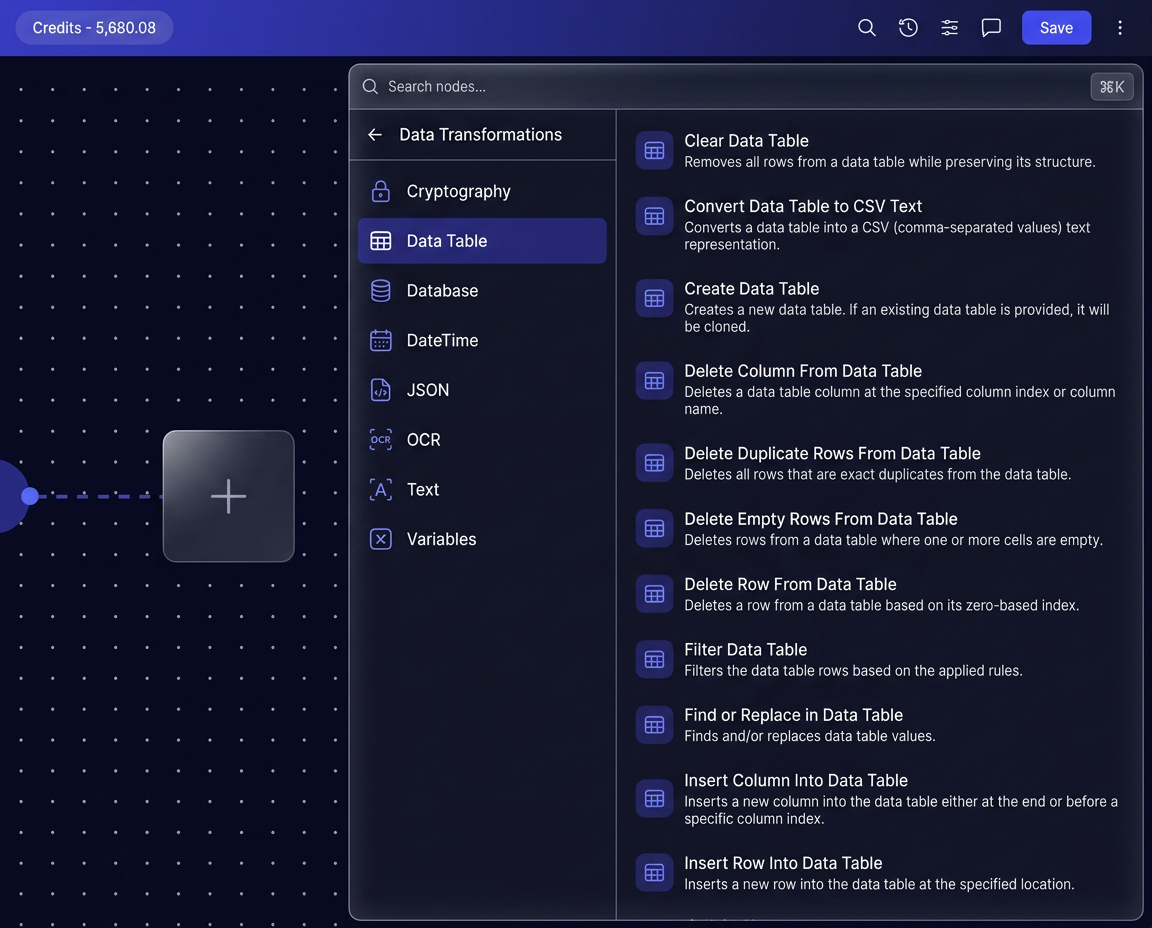Viewport: 1152px width, 928px height.
Task: Click the Database cylinder icon
Action: point(381,290)
